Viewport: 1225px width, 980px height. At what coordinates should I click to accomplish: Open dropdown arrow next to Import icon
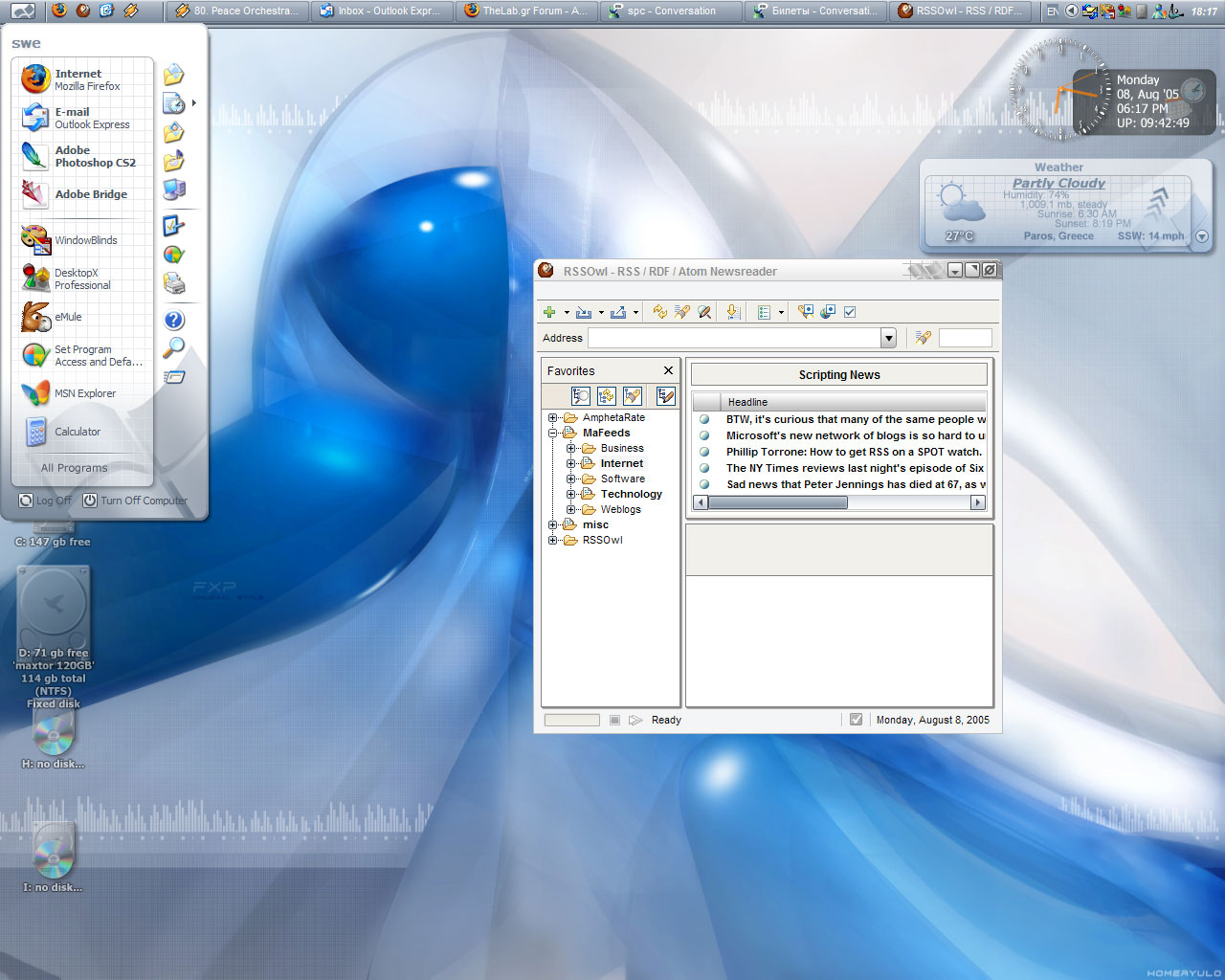click(601, 313)
